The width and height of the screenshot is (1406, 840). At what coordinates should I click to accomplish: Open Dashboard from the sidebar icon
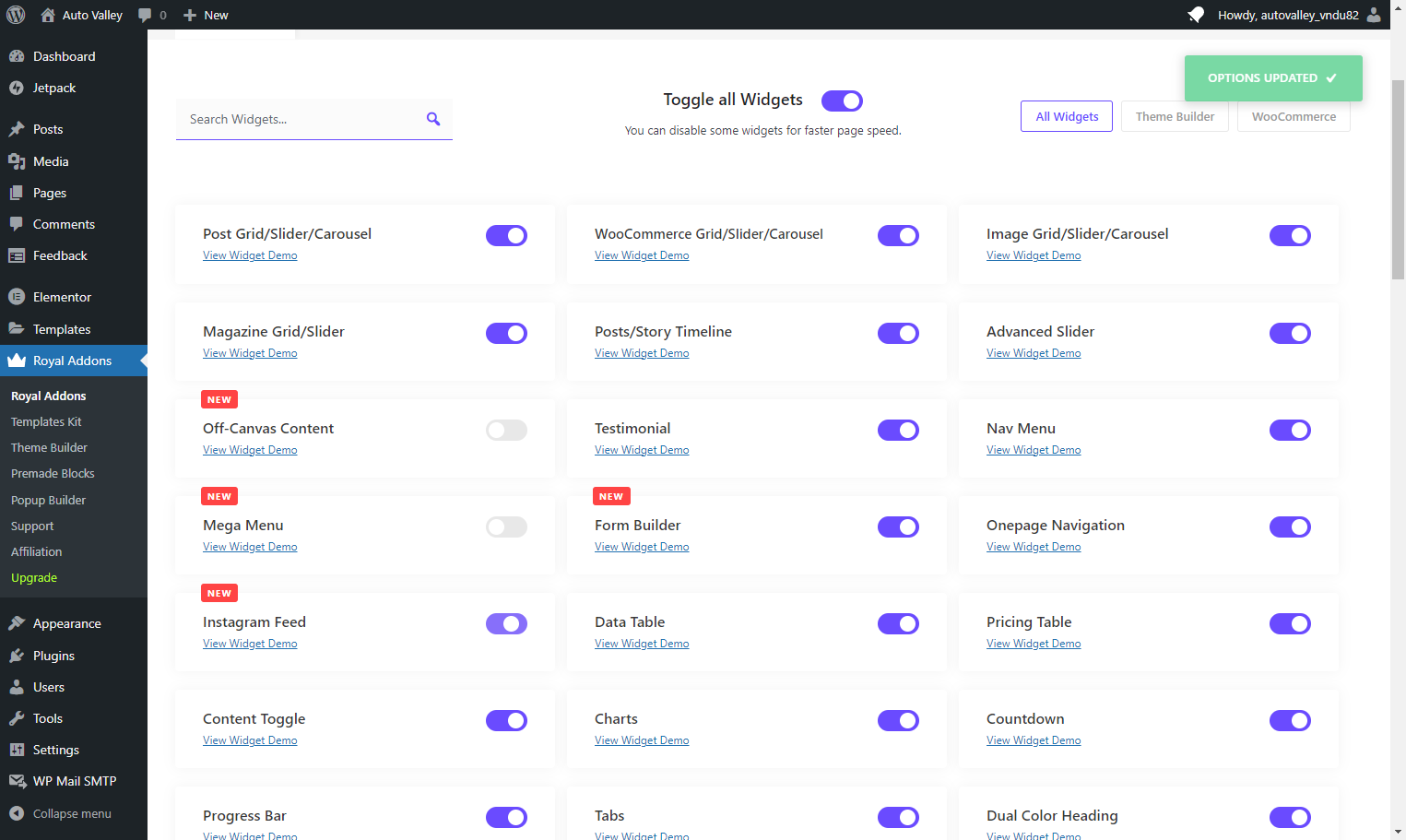point(17,56)
